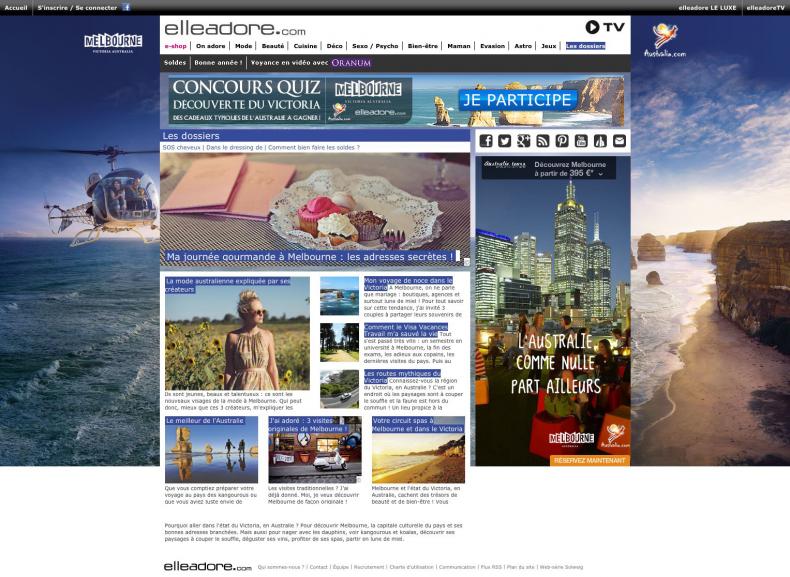Image resolution: width=790 pixels, height=577 pixels.
Task: Open the Evasion menu
Action: (x=492, y=46)
